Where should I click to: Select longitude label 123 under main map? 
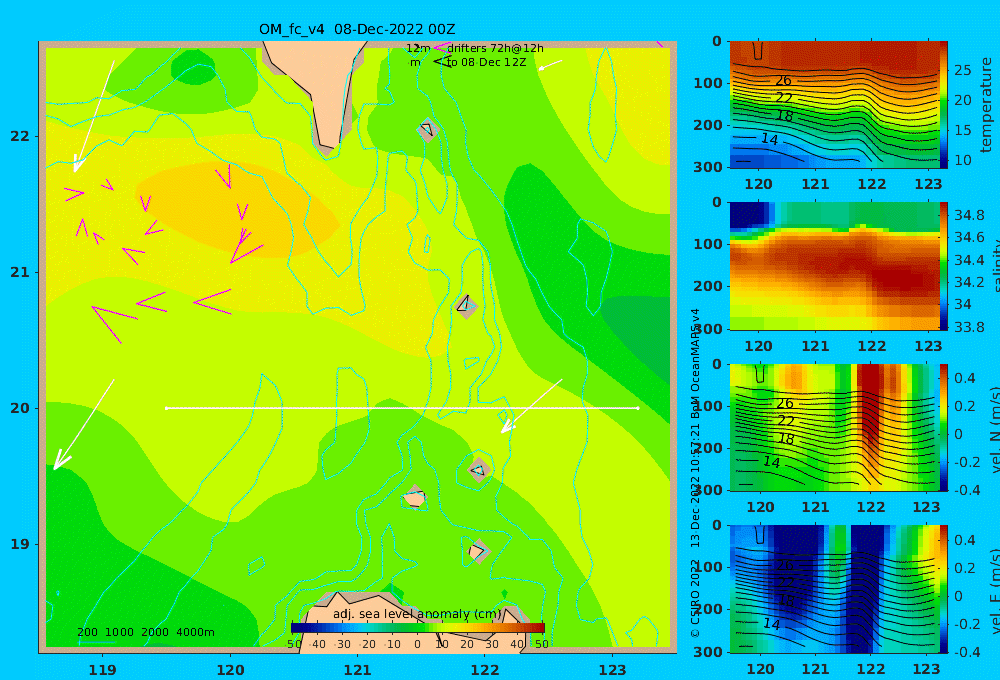point(613,670)
